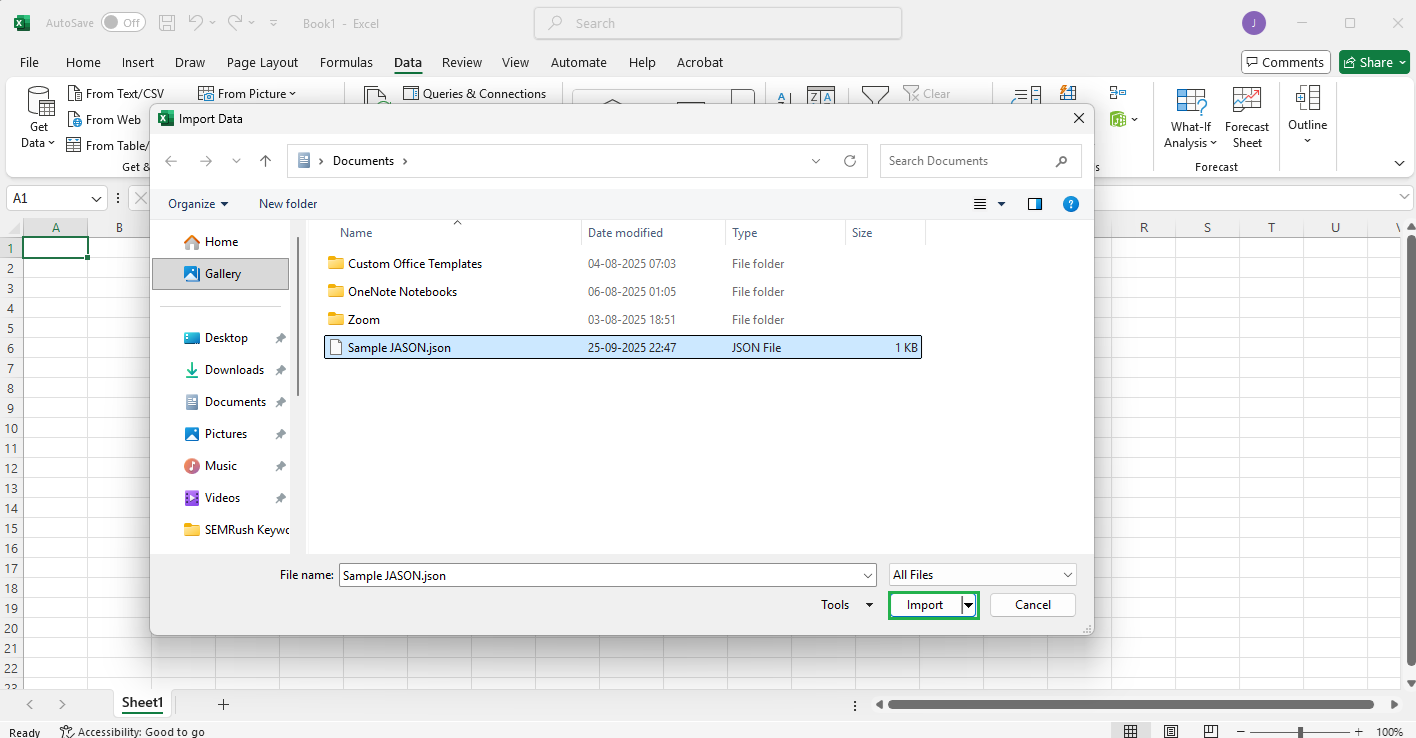Open the Help question mark in Import dialog
The image size is (1416, 738).
pos(1070,203)
